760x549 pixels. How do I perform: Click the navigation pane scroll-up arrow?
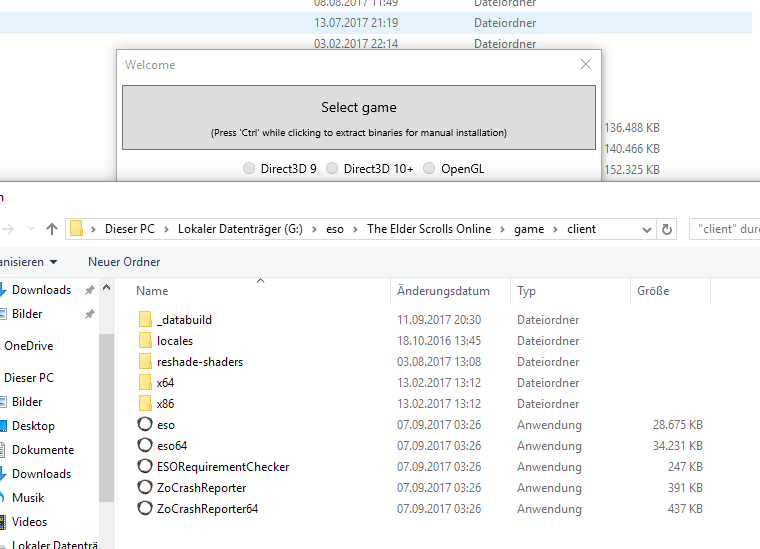coord(107,288)
